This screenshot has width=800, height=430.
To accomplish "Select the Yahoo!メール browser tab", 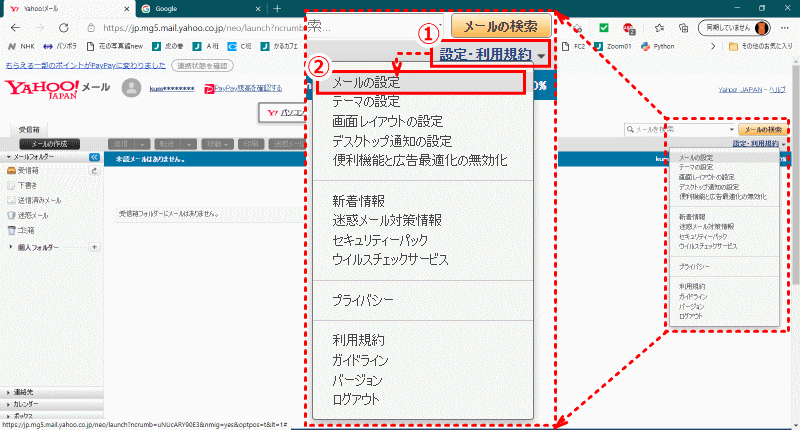I will coord(67,9).
